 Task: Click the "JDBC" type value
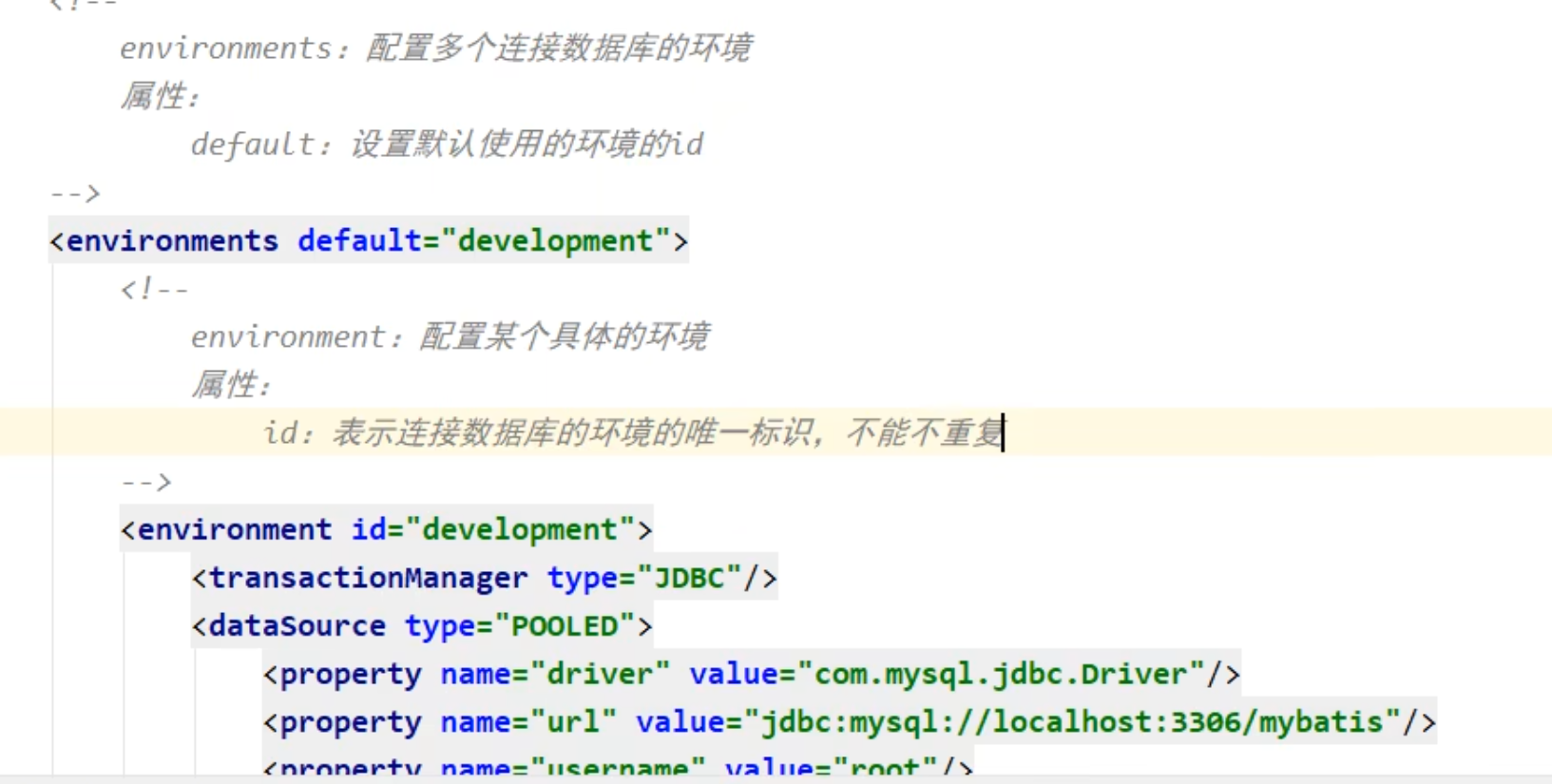coord(689,578)
